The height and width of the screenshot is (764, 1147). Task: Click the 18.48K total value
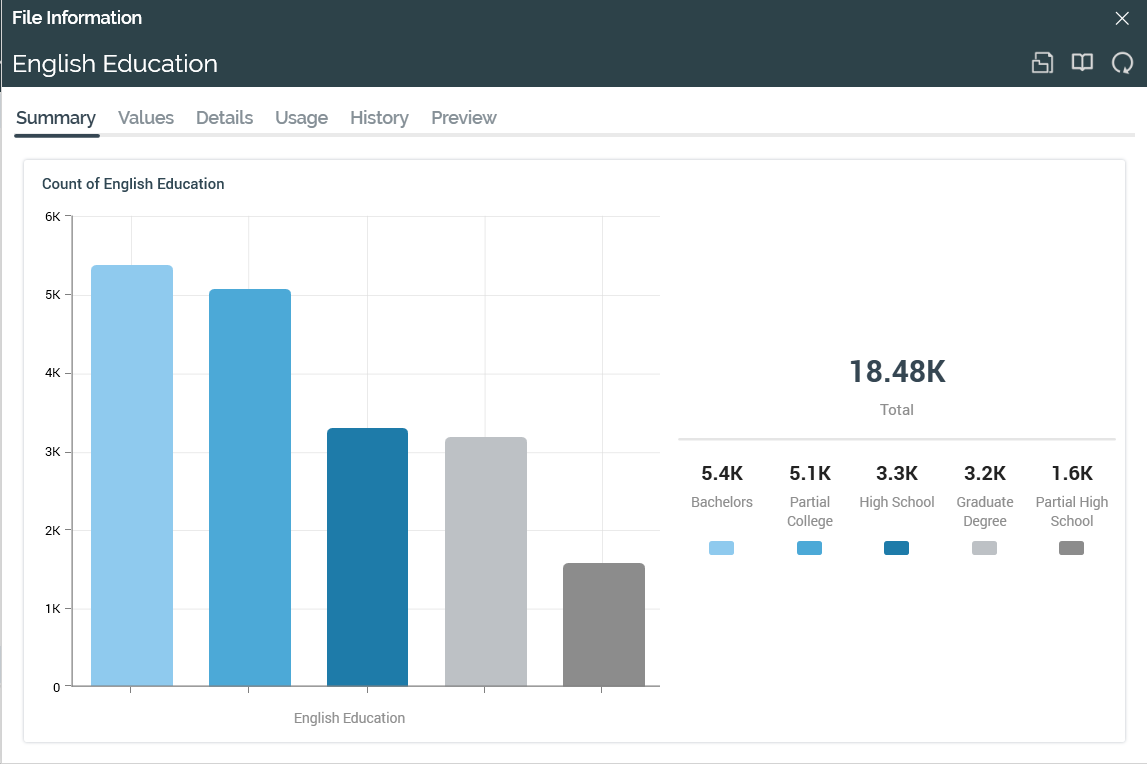(897, 372)
